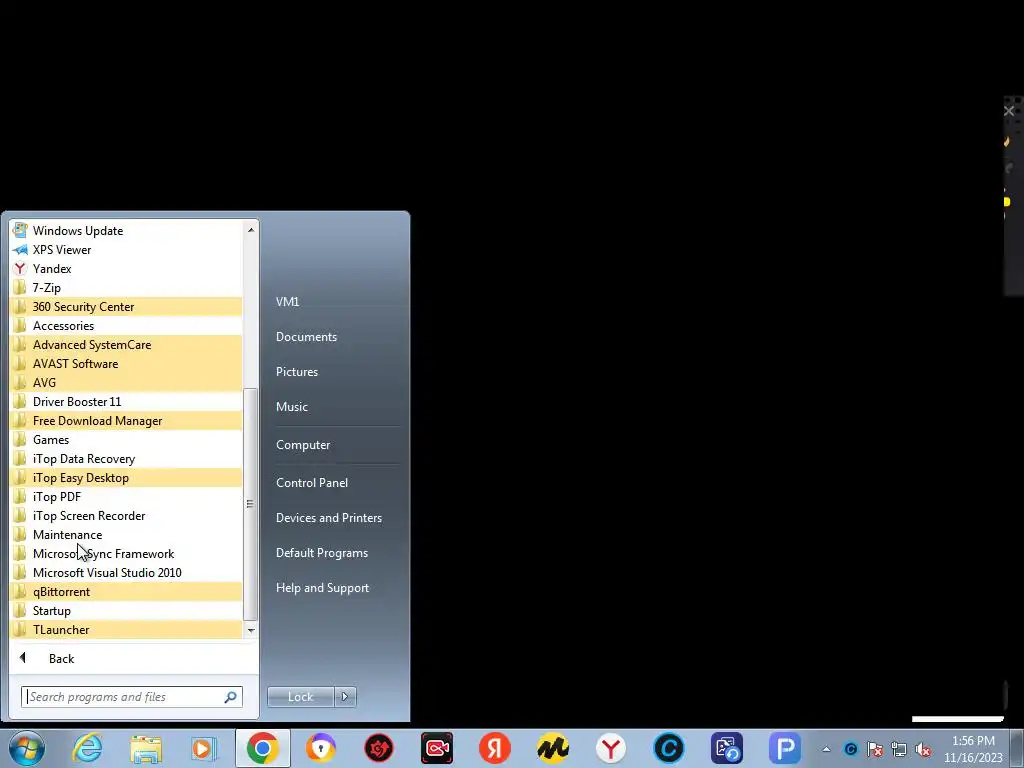Open Devices and Printers
The image size is (1024, 768).
pos(328,518)
